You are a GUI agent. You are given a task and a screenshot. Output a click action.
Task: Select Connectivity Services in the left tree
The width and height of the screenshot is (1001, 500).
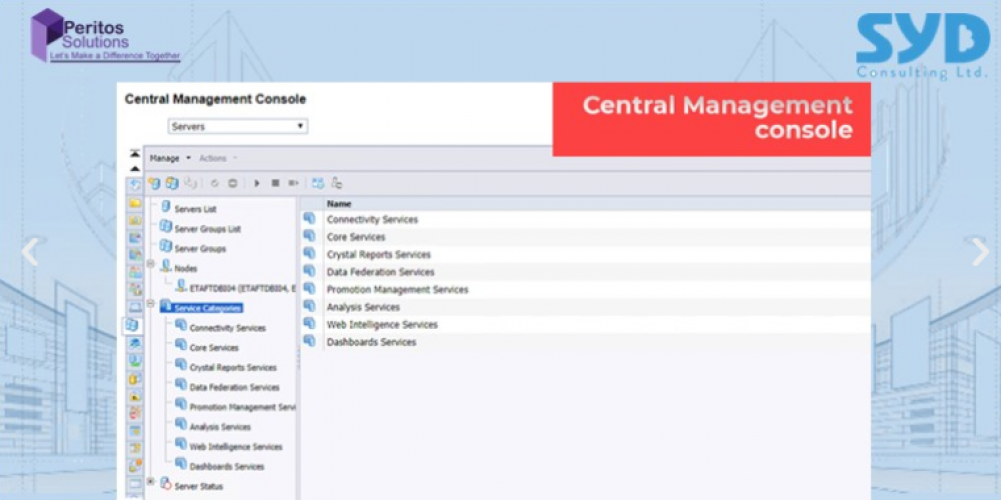227,328
